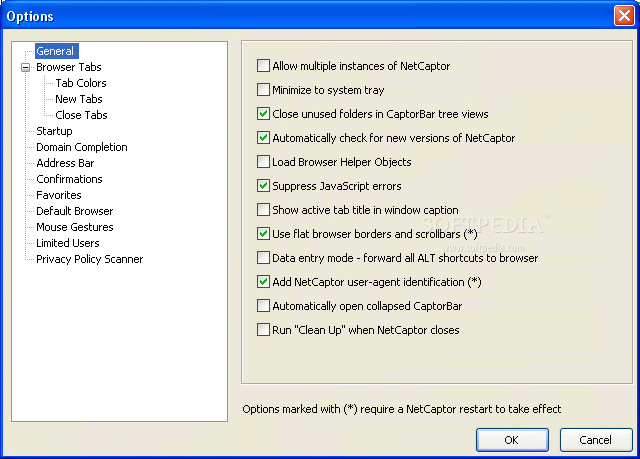Collapse the Browser Tabs tree node

pyautogui.click(x=26, y=67)
